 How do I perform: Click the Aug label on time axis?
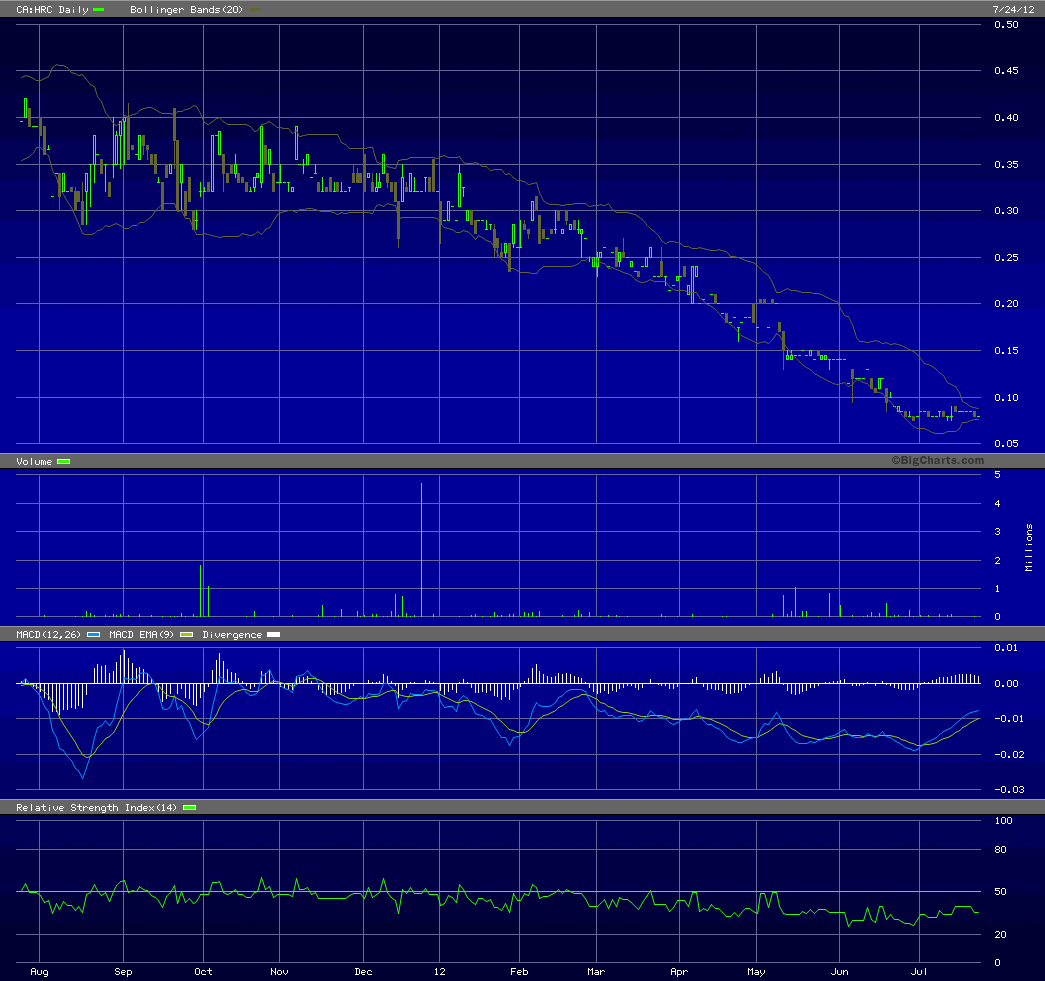coord(39,971)
